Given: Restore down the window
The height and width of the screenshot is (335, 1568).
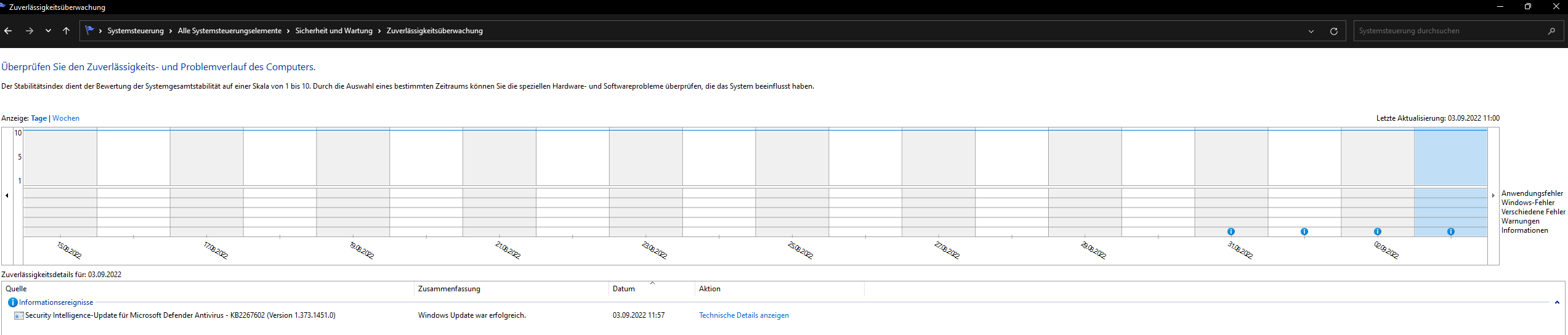Looking at the screenshot, I should tap(1528, 7).
